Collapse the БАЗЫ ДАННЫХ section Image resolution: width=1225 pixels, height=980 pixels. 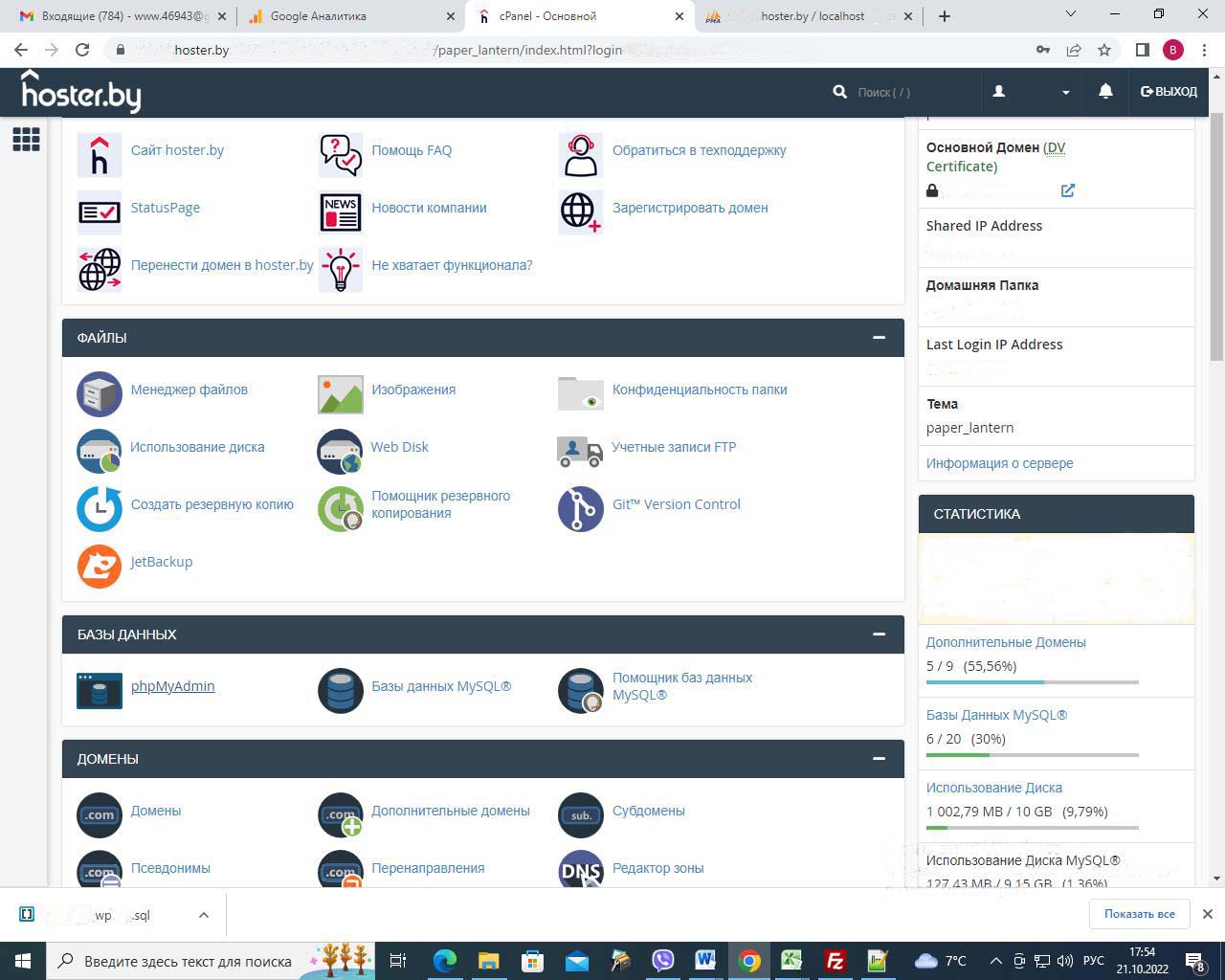[x=879, y=635]
